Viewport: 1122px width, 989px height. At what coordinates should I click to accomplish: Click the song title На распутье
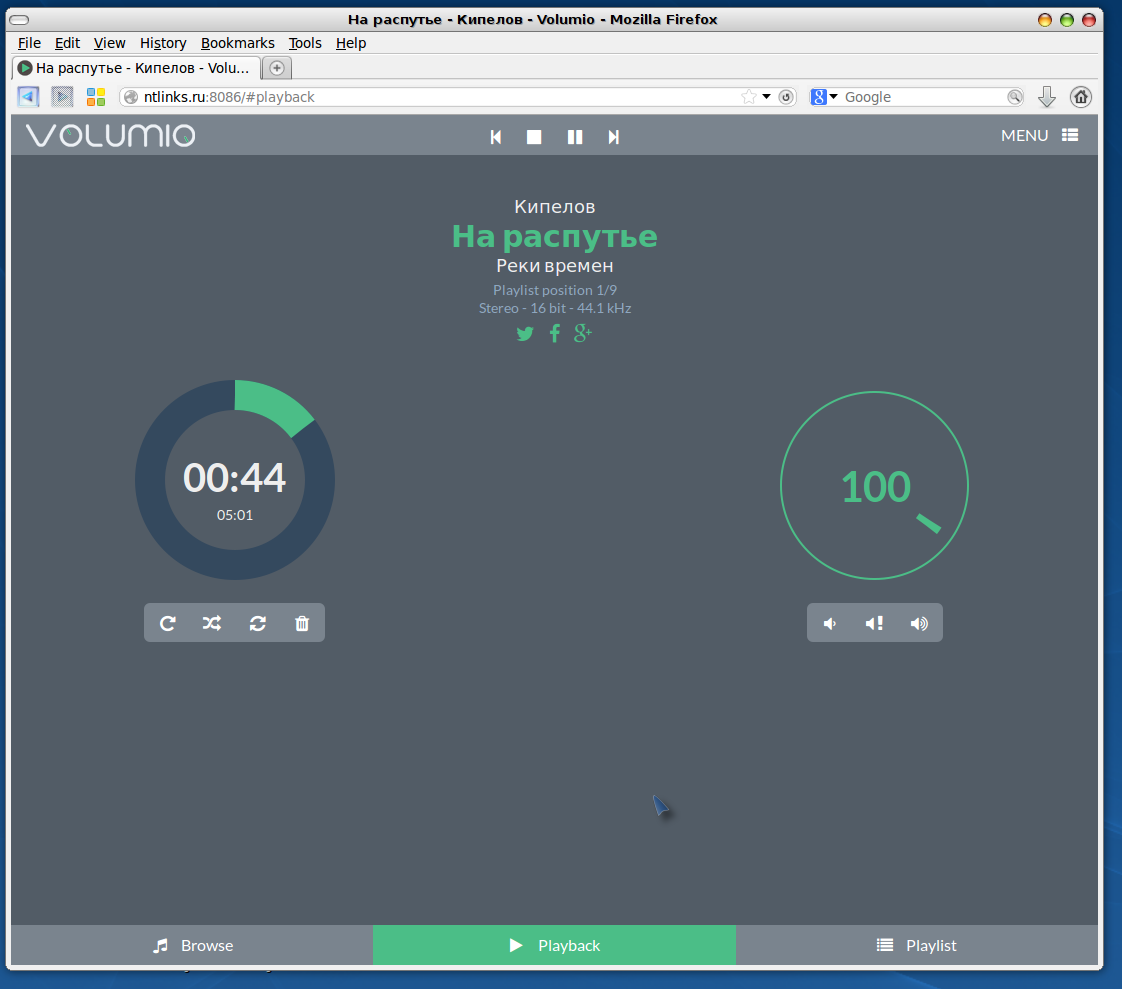tap(555, 236)
